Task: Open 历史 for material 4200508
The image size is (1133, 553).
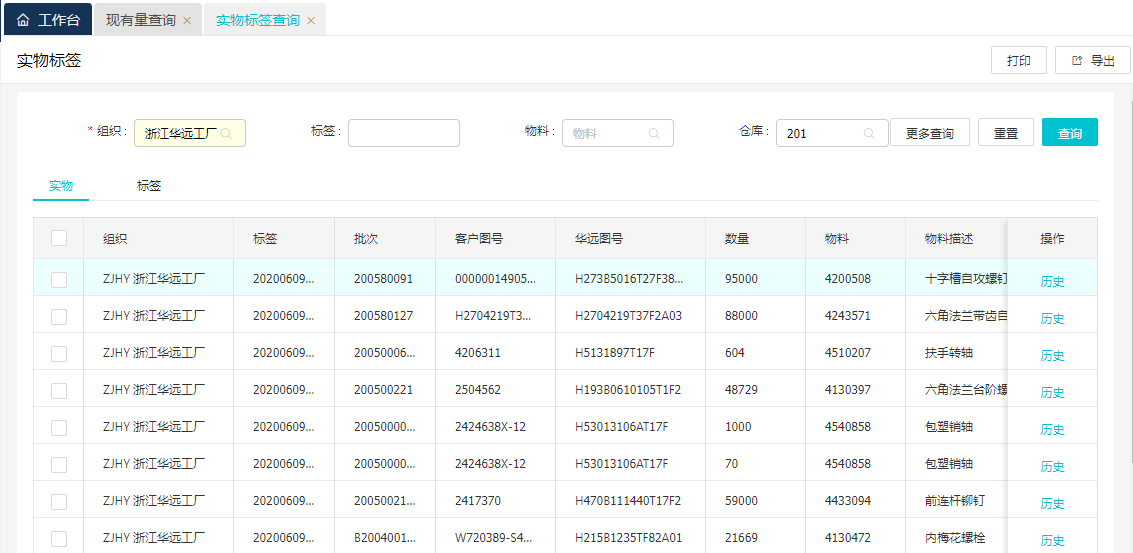Action: [x=1052, y=282]
